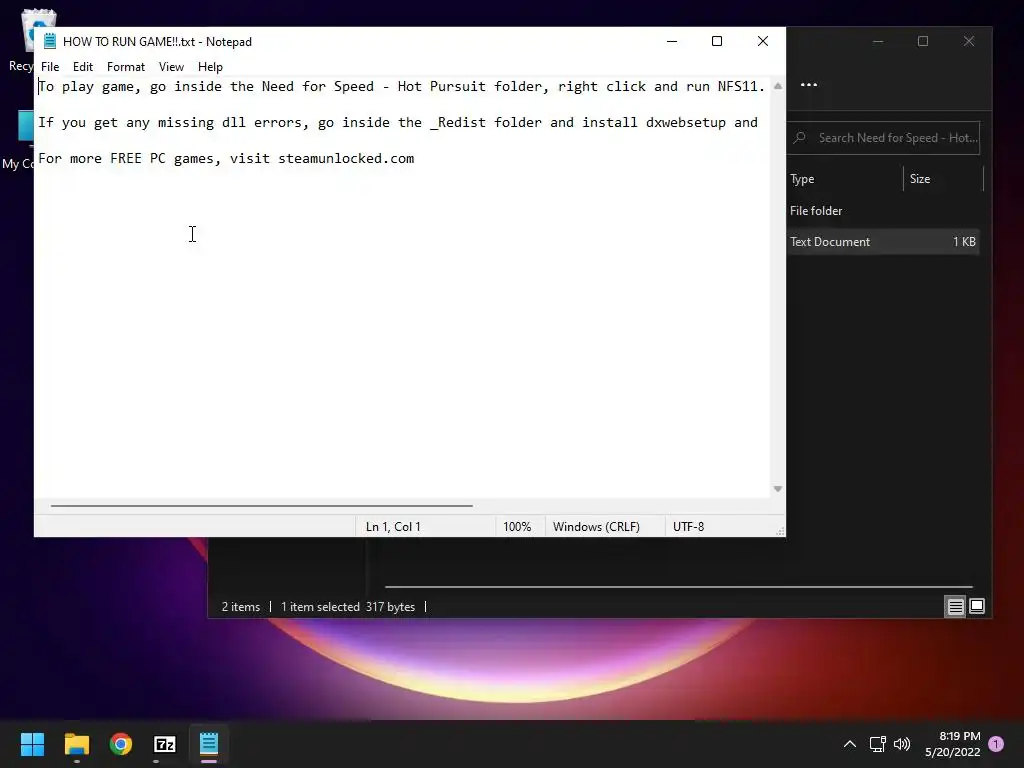Viewport: 1024px width, 768px height.
Task: Switch Explorer to large thumbnails view icon
Action: [977, 607]
